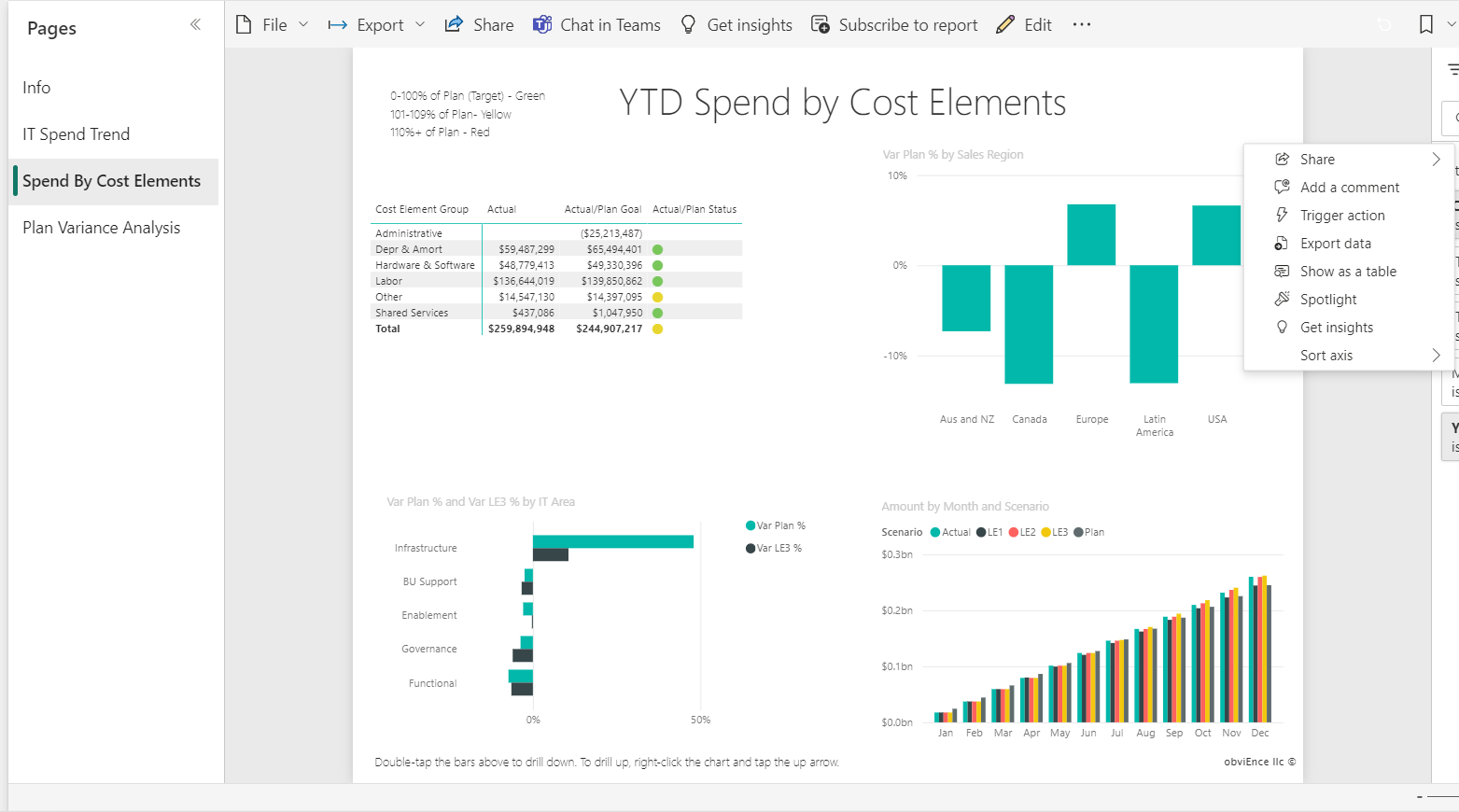This screenshot has width=1459, height=812.
Task: Toggle the LE1 scenario legend item
Action: point(989,532)
